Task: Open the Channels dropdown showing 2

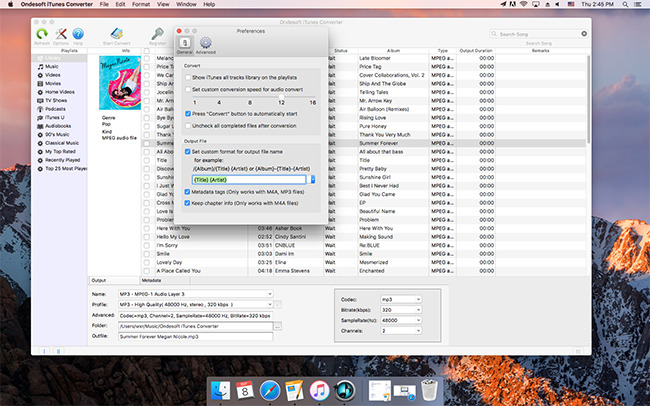Action: click(x=401, y=331)
